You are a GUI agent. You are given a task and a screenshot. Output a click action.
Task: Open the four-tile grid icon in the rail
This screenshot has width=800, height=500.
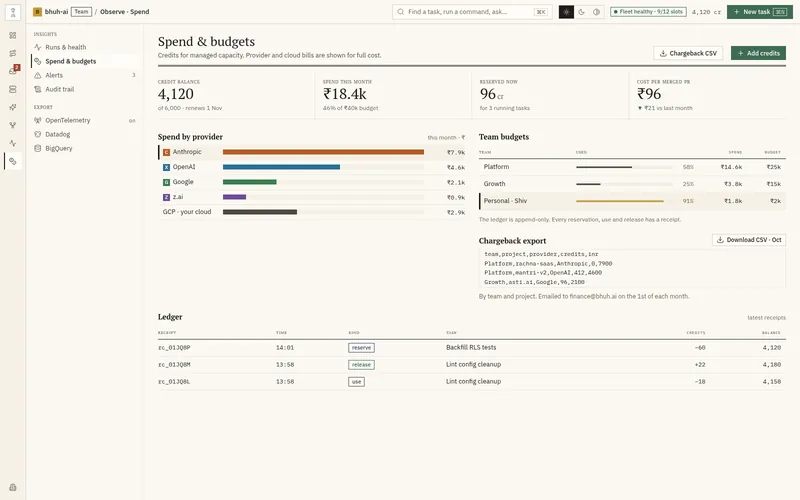coord(13,35)
